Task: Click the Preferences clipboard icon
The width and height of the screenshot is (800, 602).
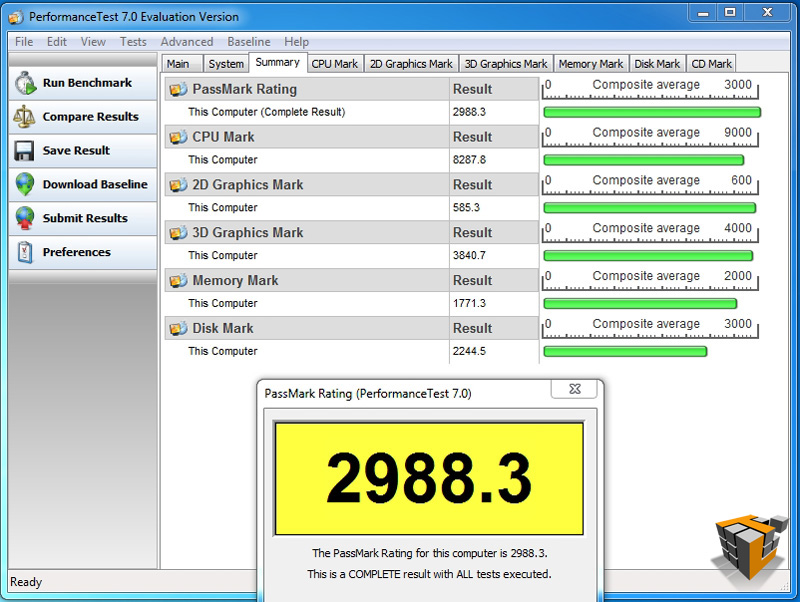Action: [x=25, y=252]
